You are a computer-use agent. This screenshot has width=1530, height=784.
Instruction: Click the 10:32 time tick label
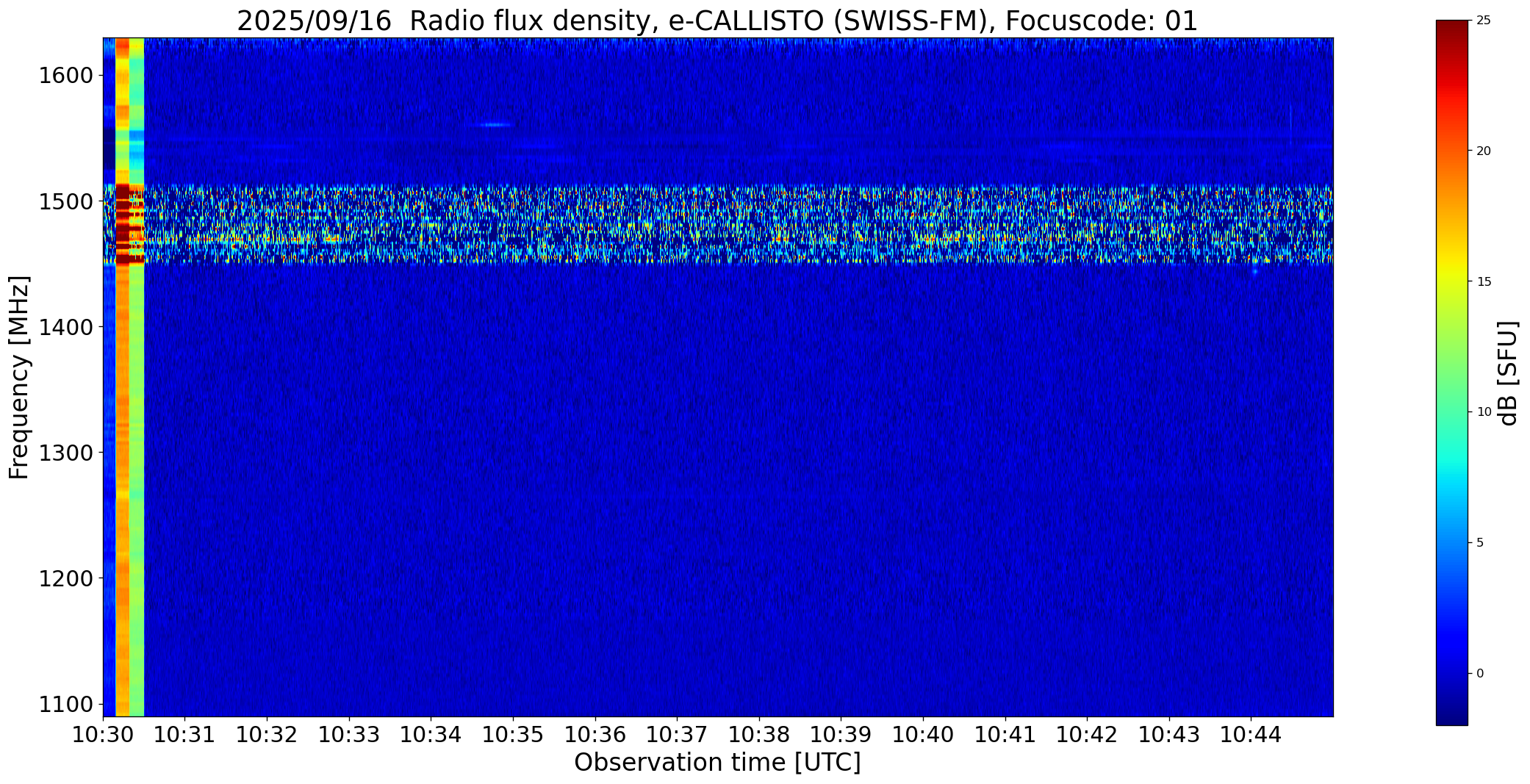(267, 734)
